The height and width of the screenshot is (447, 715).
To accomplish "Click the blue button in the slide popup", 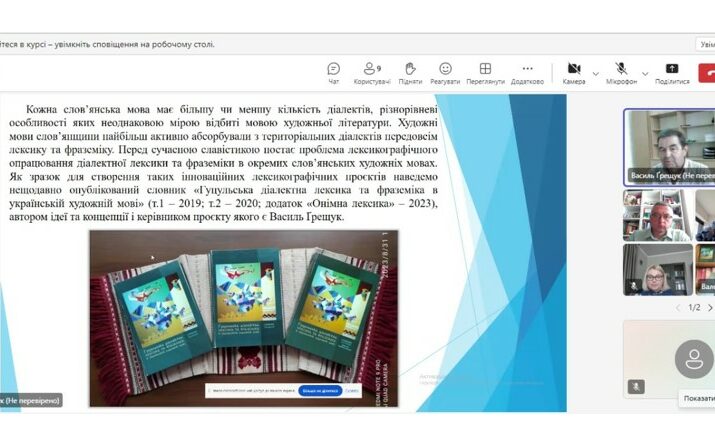I will tap(319, 391).
